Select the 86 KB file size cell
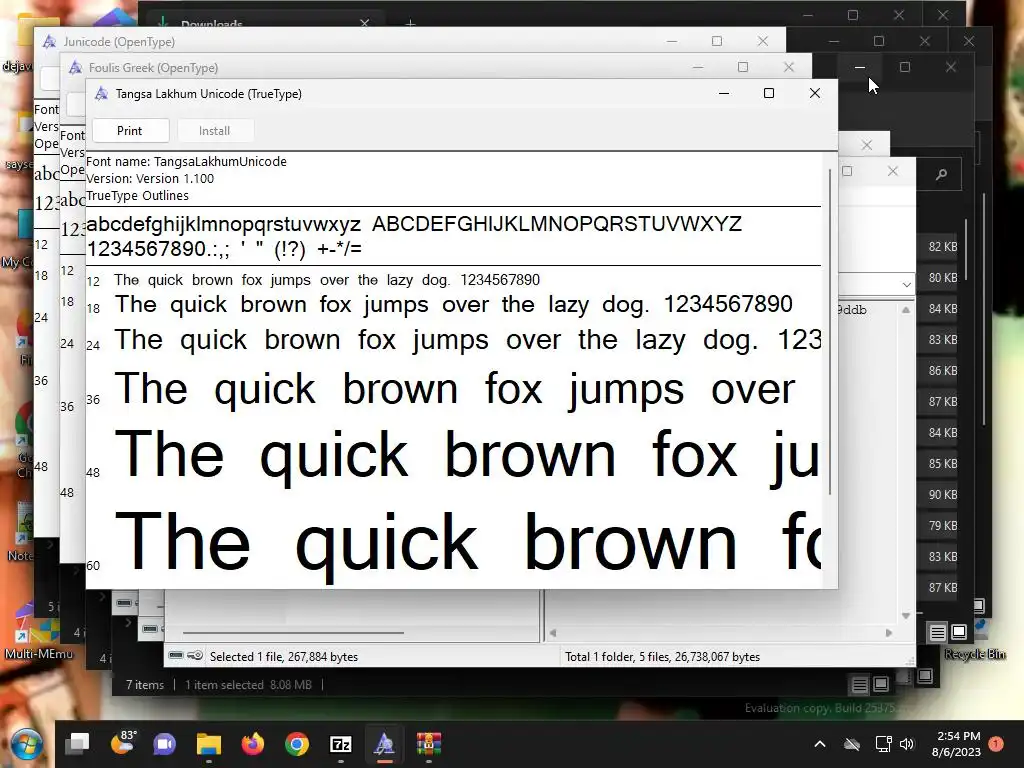1024x768 pixels. tap(943, 371)
